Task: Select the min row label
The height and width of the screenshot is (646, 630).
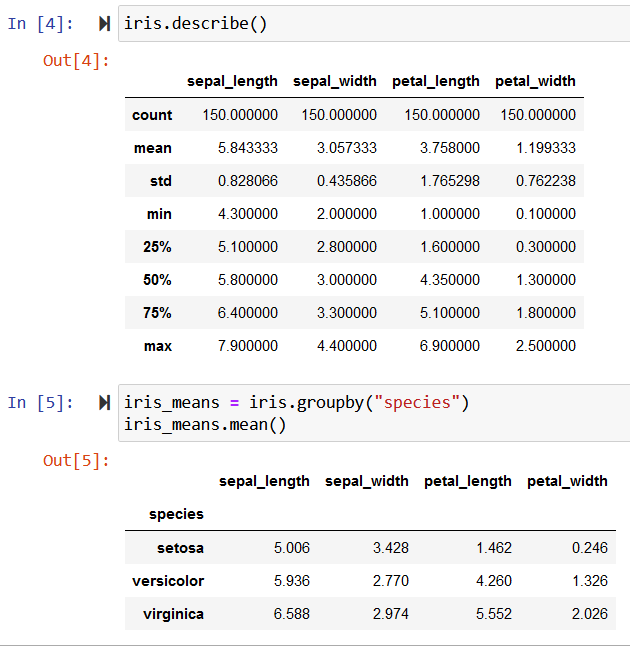Action: coord(159,214)
